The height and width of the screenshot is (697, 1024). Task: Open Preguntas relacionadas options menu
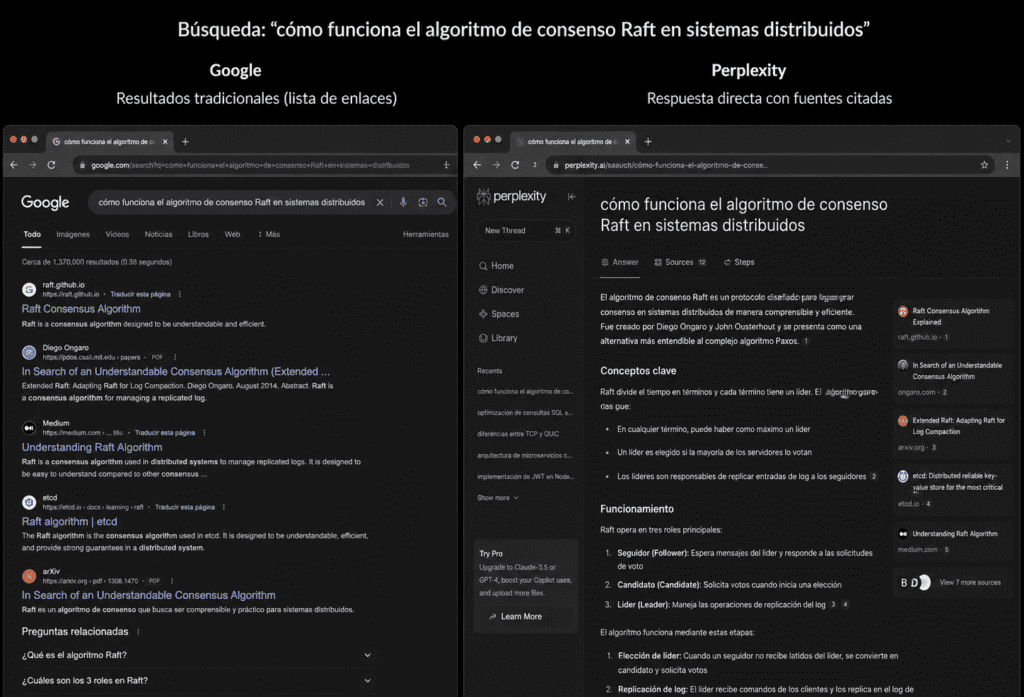coord(138,632)
